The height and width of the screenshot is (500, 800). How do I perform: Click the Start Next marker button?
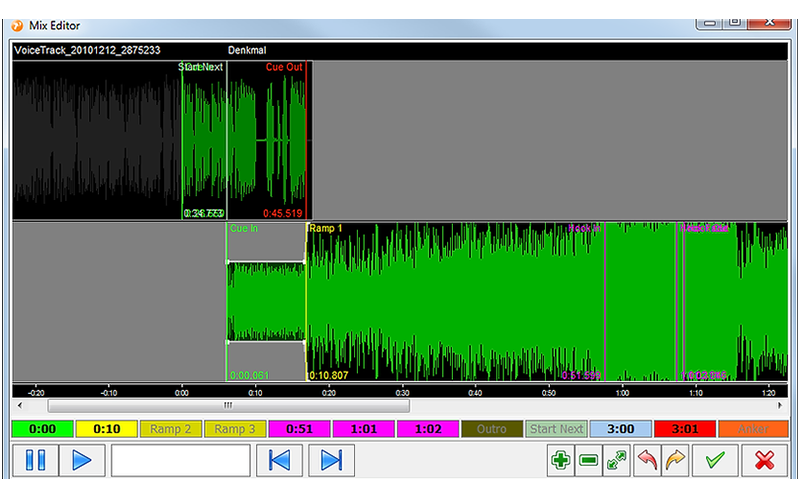557,429
